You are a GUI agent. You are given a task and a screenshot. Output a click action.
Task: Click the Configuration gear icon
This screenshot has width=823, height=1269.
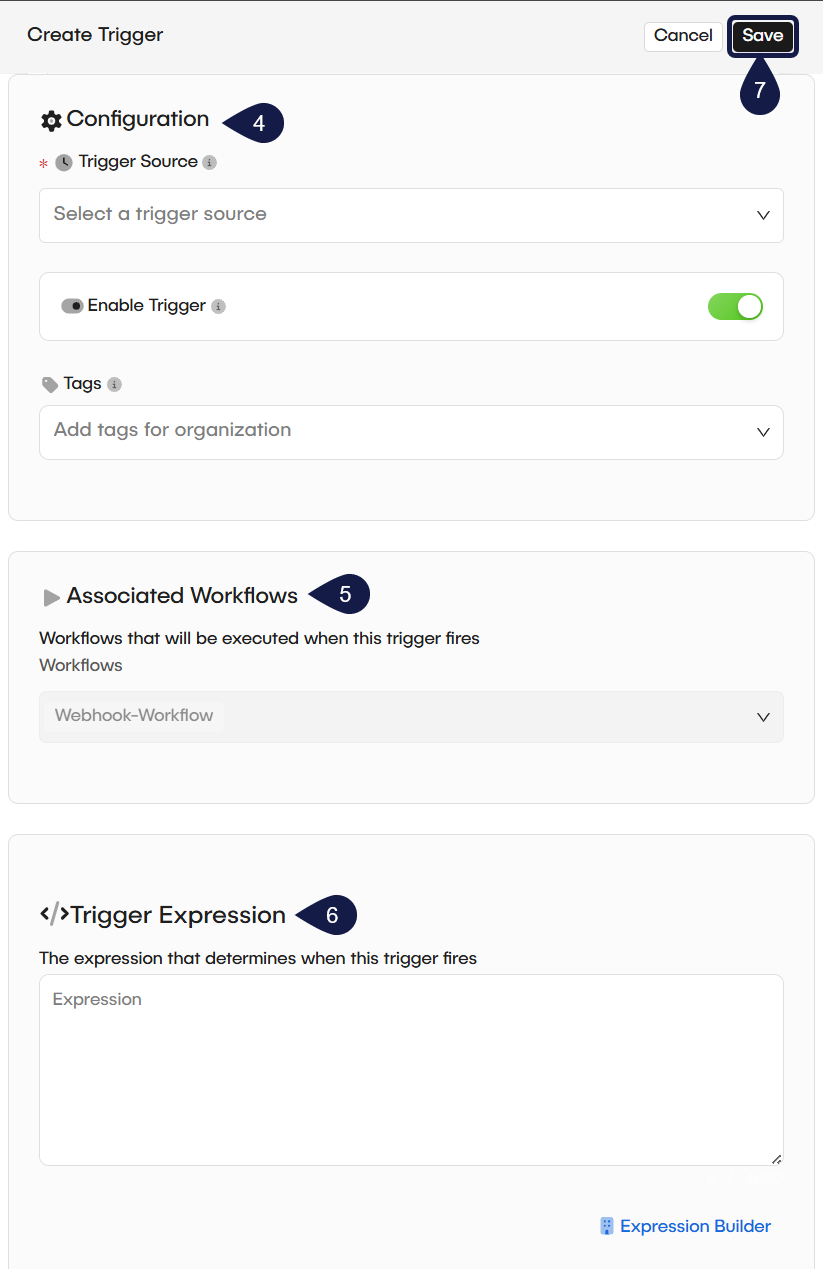pyautogui.click(x=51, y=120)
